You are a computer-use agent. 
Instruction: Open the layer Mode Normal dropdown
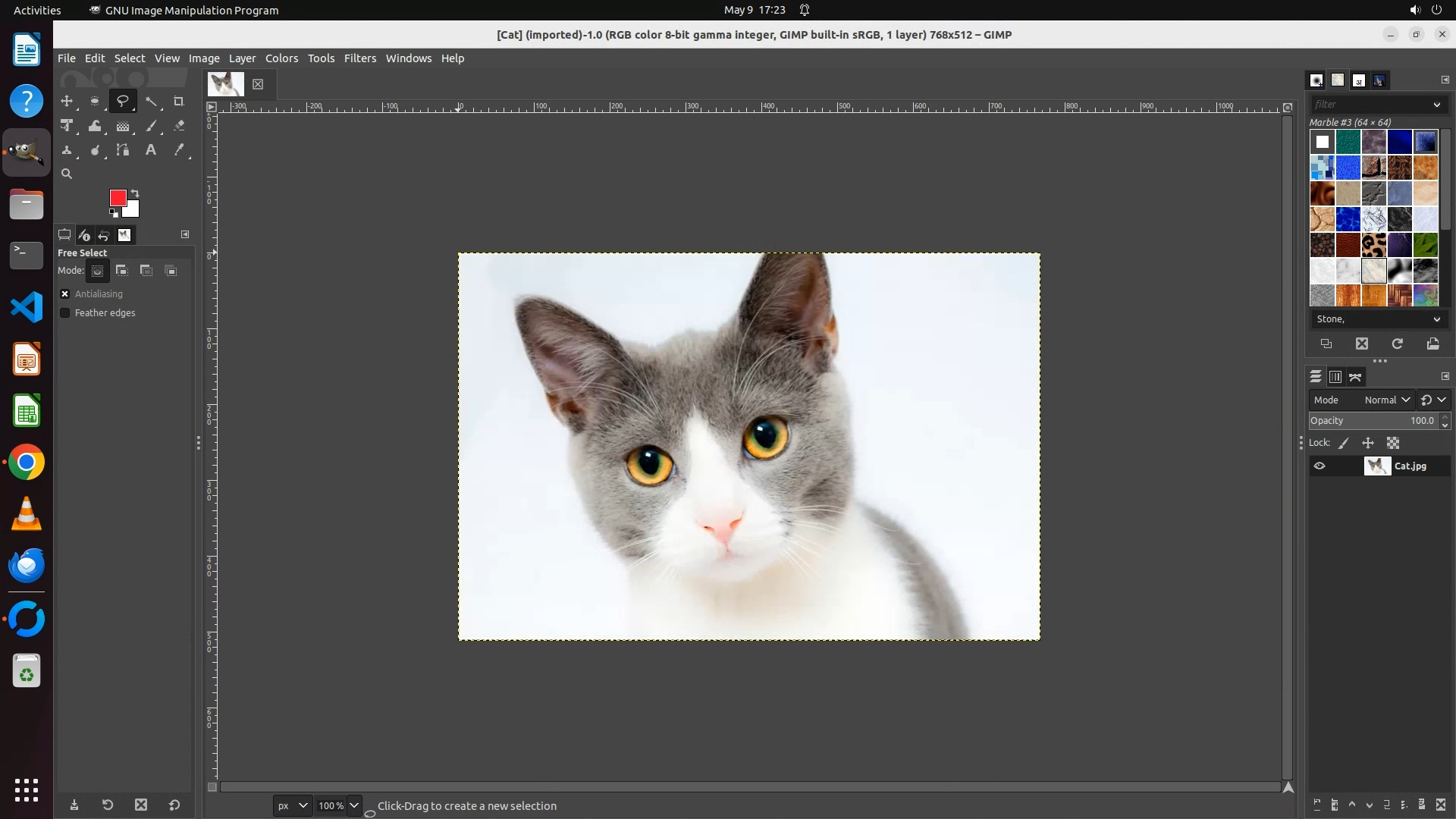click(1387, 400)
